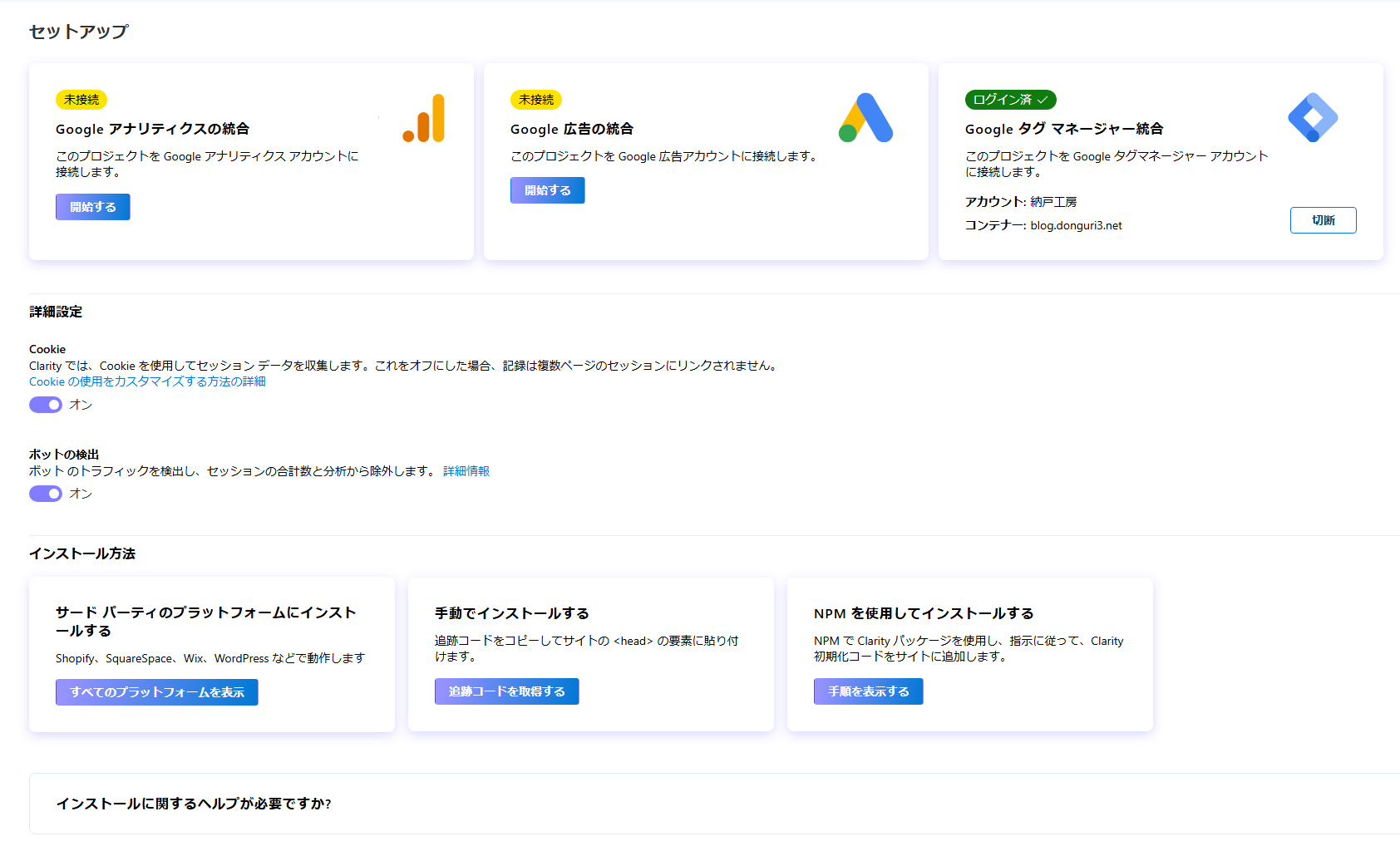Click the 手動でインストールする card heading
This screenshot has width=1400, height=846.
(x=512, y=613)
